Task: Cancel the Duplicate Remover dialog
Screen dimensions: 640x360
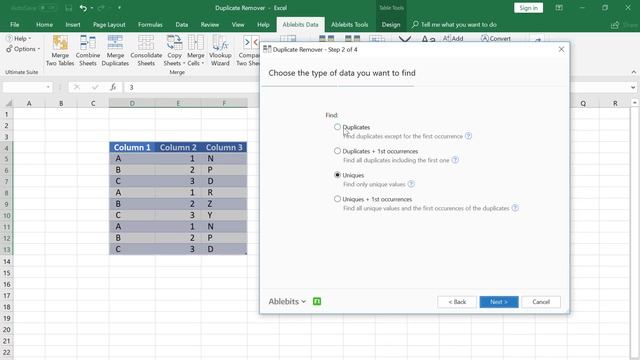Action: (x=541, y=302)
